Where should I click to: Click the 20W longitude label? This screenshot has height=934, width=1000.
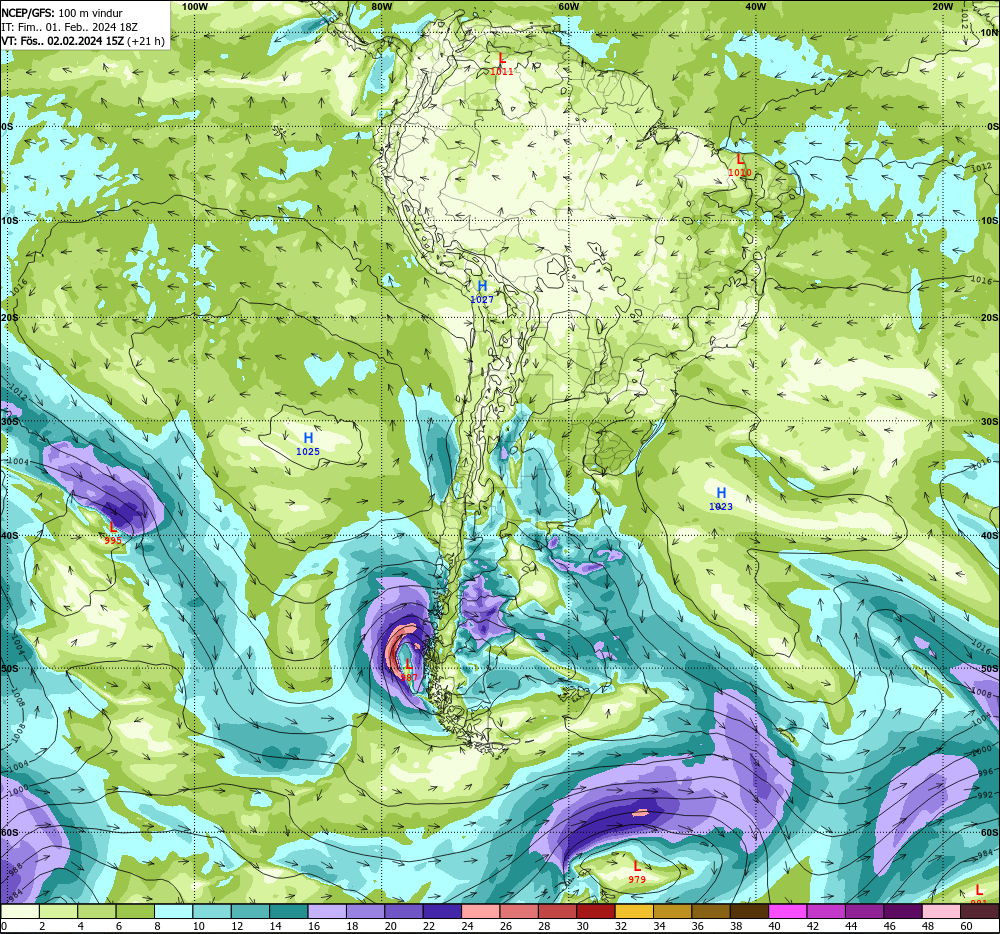pos(943,6)
